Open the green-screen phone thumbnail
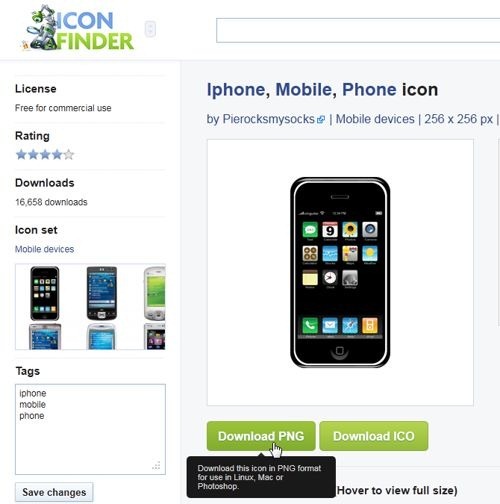 pyautogui.click(x=154, y=293)
